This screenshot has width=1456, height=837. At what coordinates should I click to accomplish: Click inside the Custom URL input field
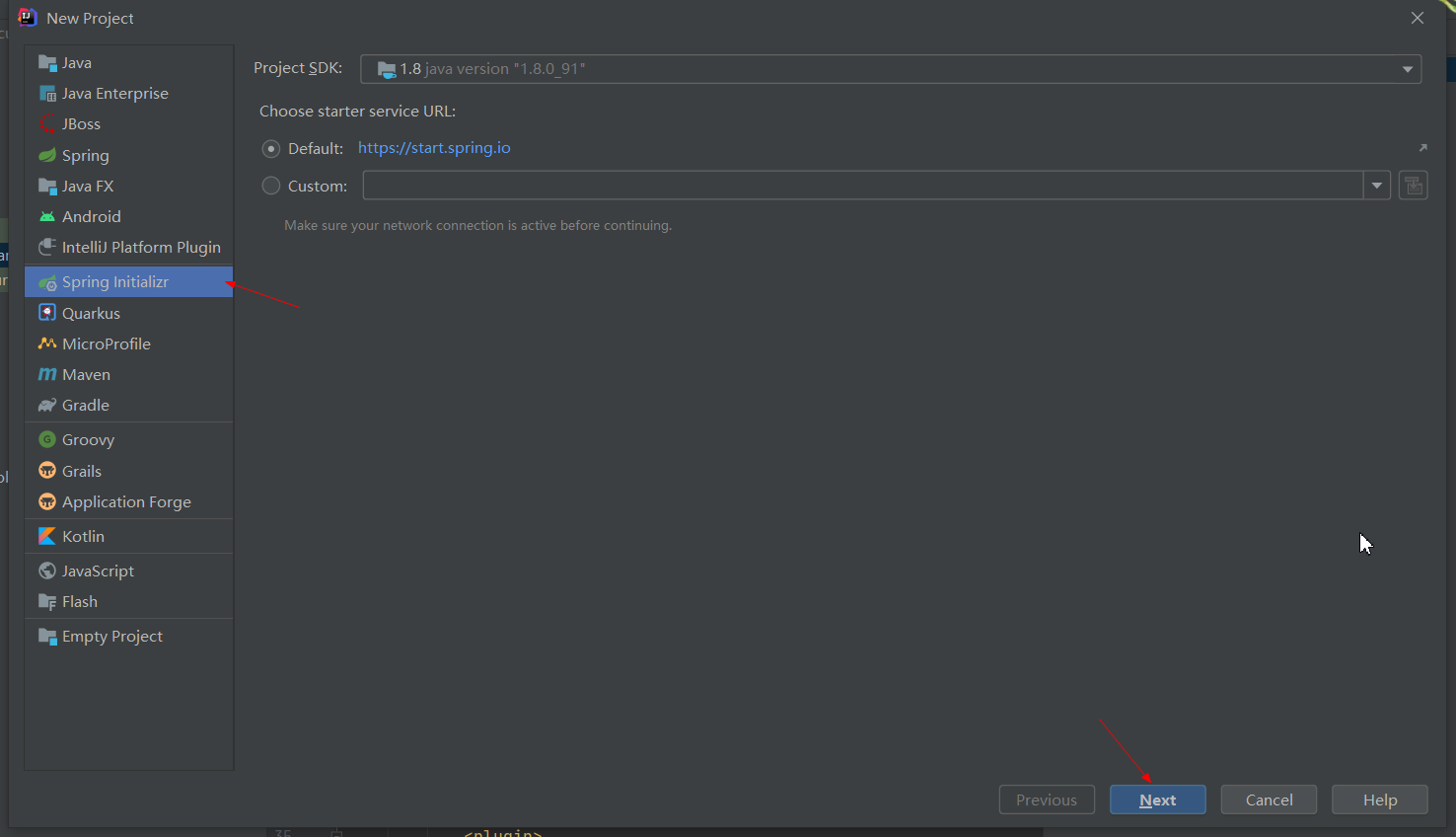[863, 186]
